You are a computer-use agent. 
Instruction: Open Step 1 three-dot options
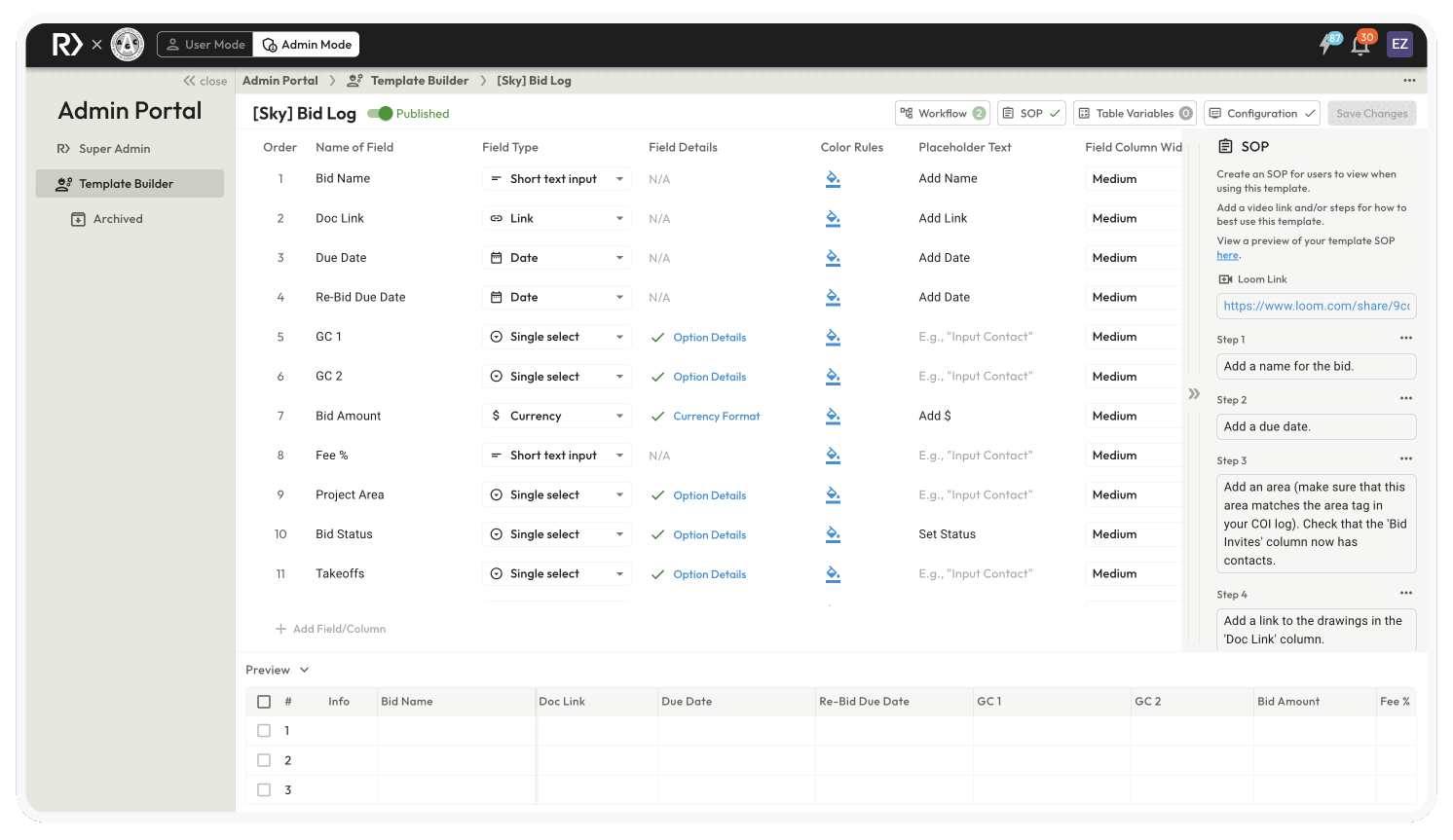pyautogui.click(x=1406, y=339)
